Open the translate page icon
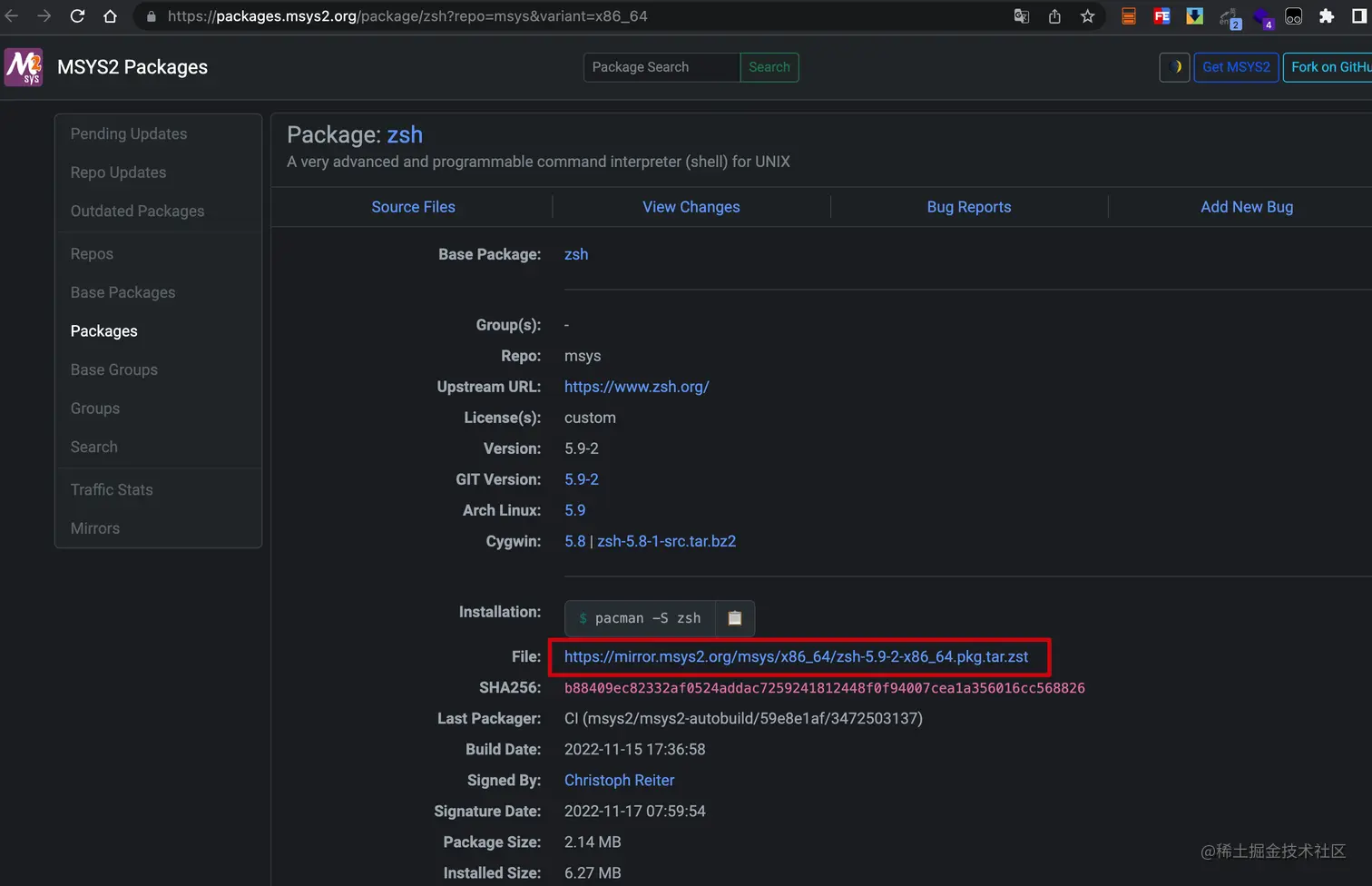Screen dimensions: 1372x886 tap(1021, 16)
